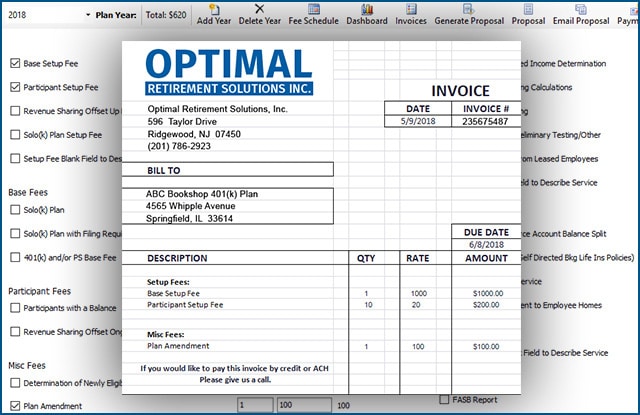Open the Dashboard chart icon

pos(367,9)
